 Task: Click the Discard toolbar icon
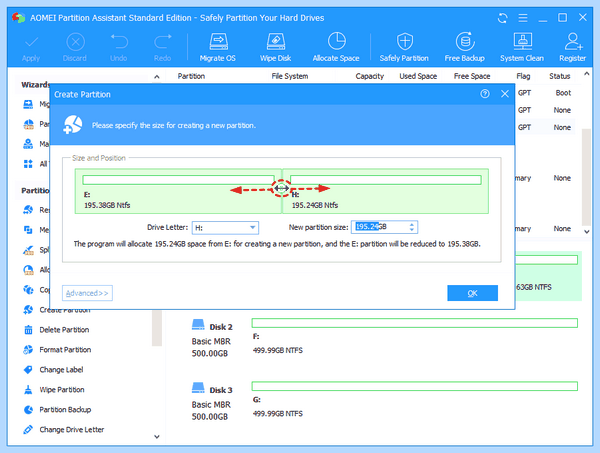tap(75, 42)
